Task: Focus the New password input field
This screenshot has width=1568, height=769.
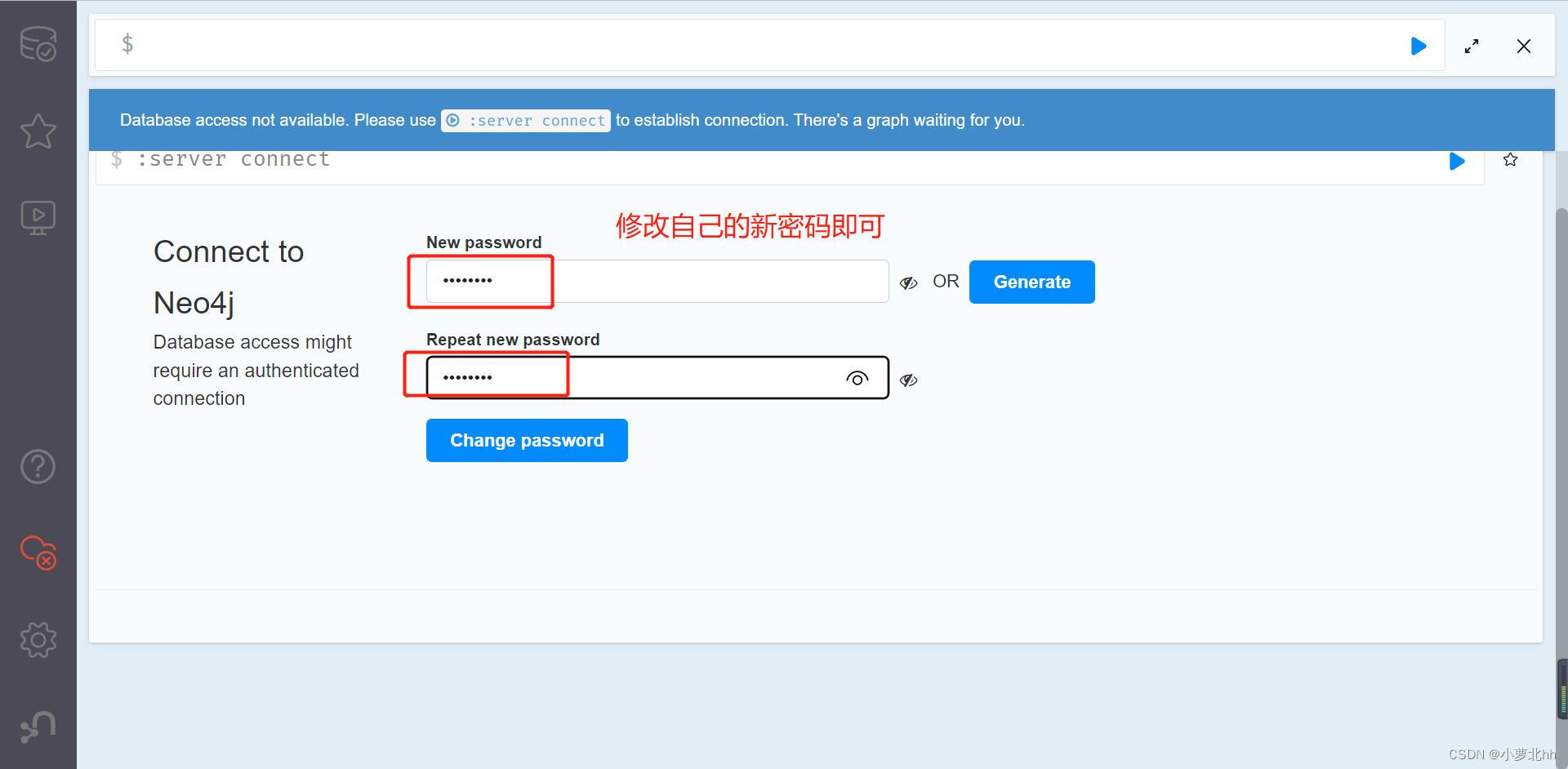Action: 657,281
